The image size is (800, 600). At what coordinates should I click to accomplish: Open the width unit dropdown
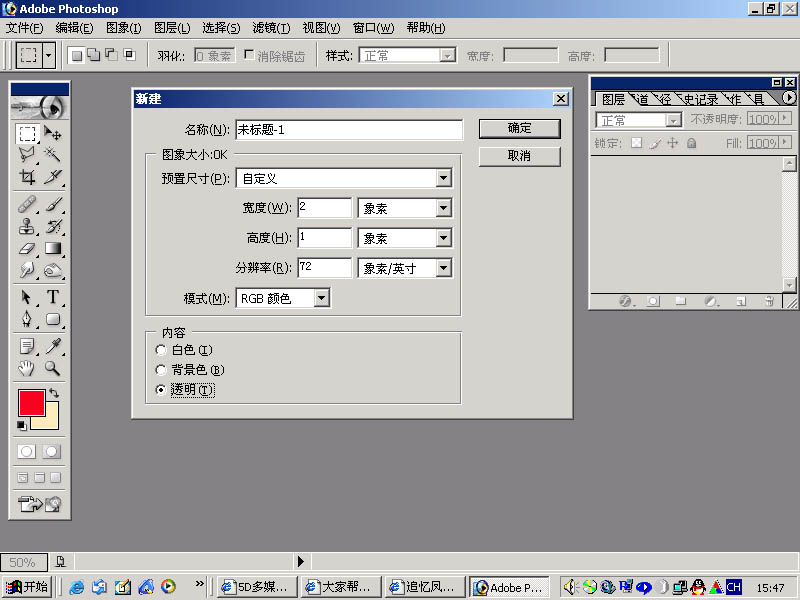coord(443,208)
